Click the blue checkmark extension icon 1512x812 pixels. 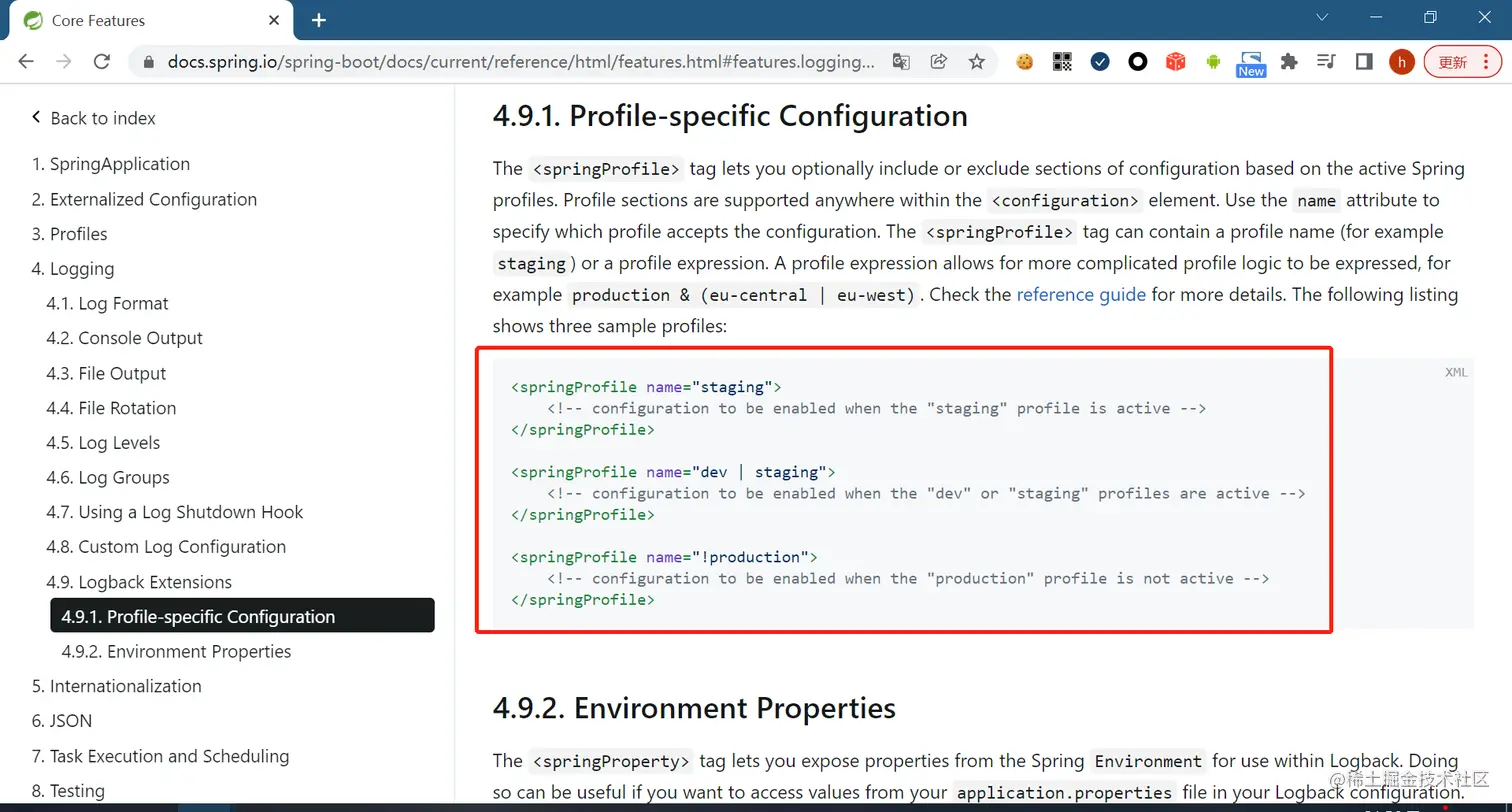(x=1100, y=62)
